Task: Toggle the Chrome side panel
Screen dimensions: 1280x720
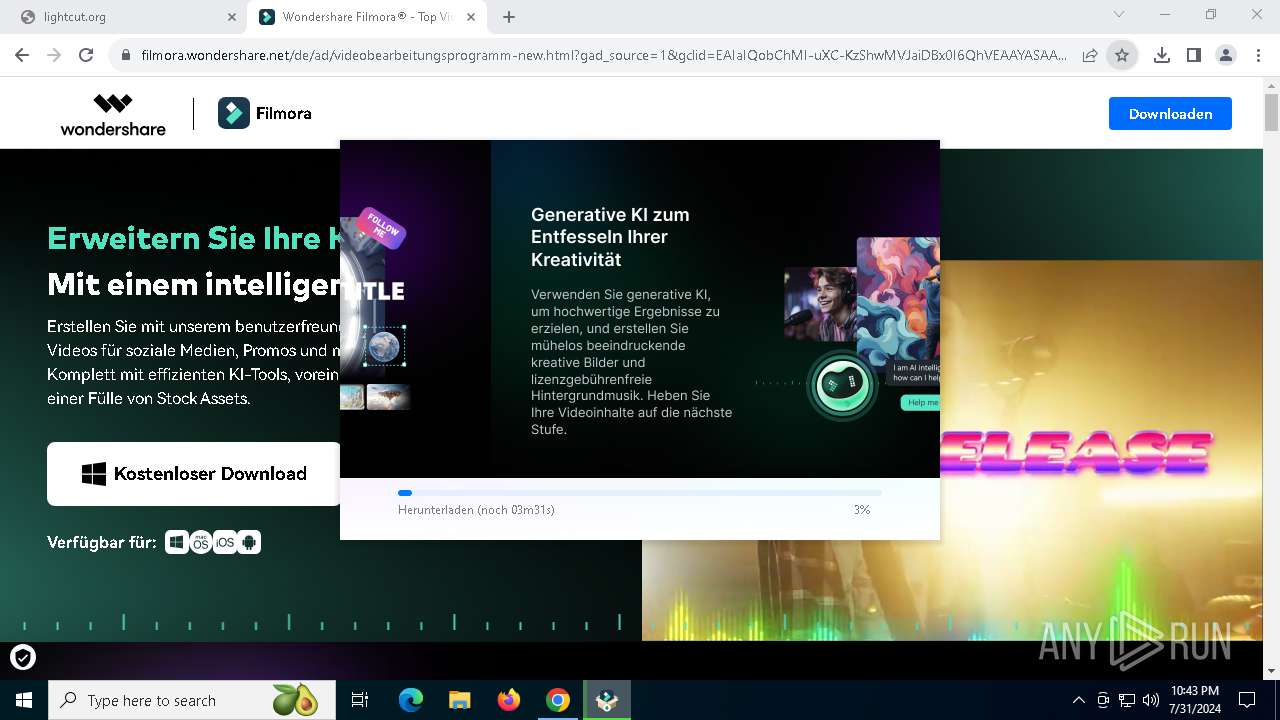Action: 1194,55
